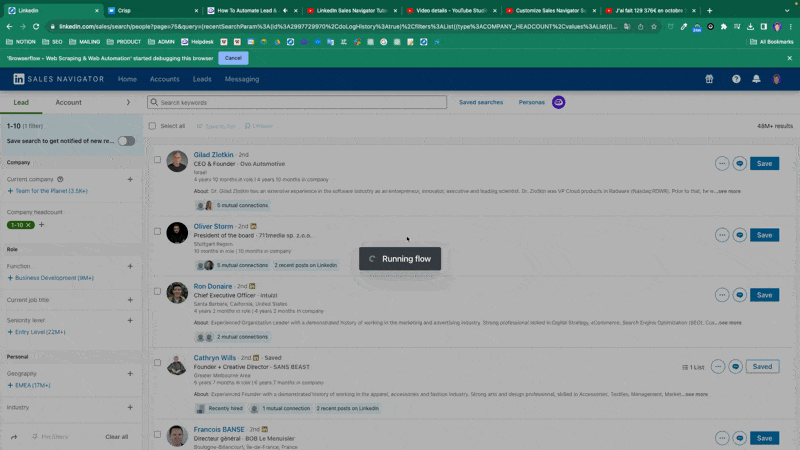Click the LinkedIn Sales Navigator logo
The height and width of the screenshot is (450, 800).
pos(59,79)
